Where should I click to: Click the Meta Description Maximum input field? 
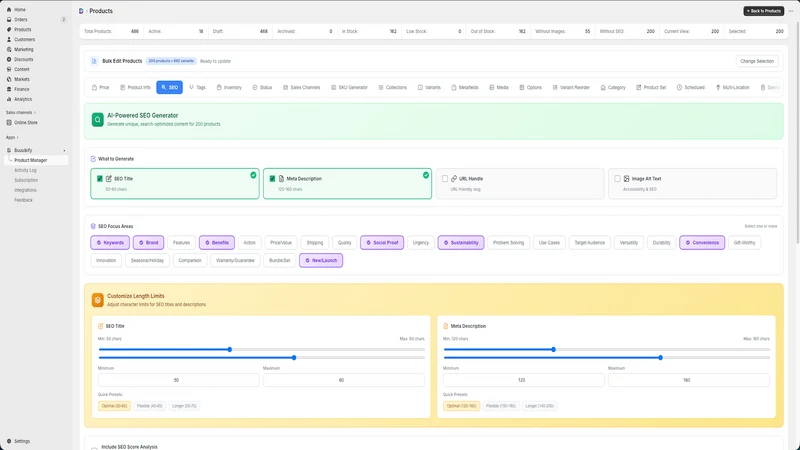(x=689, y=380)
